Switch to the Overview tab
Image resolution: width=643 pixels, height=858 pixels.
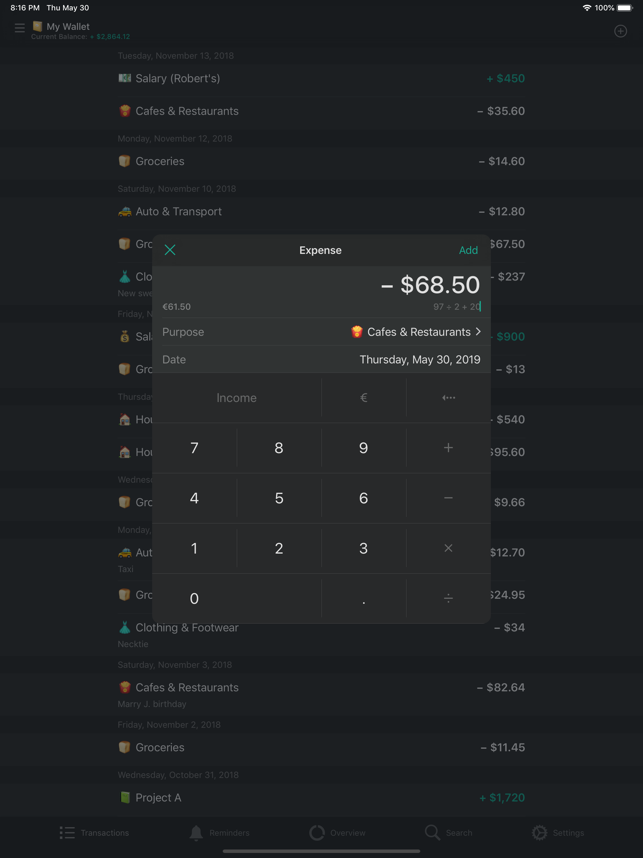pyautogui.click(x=338, y=833)
